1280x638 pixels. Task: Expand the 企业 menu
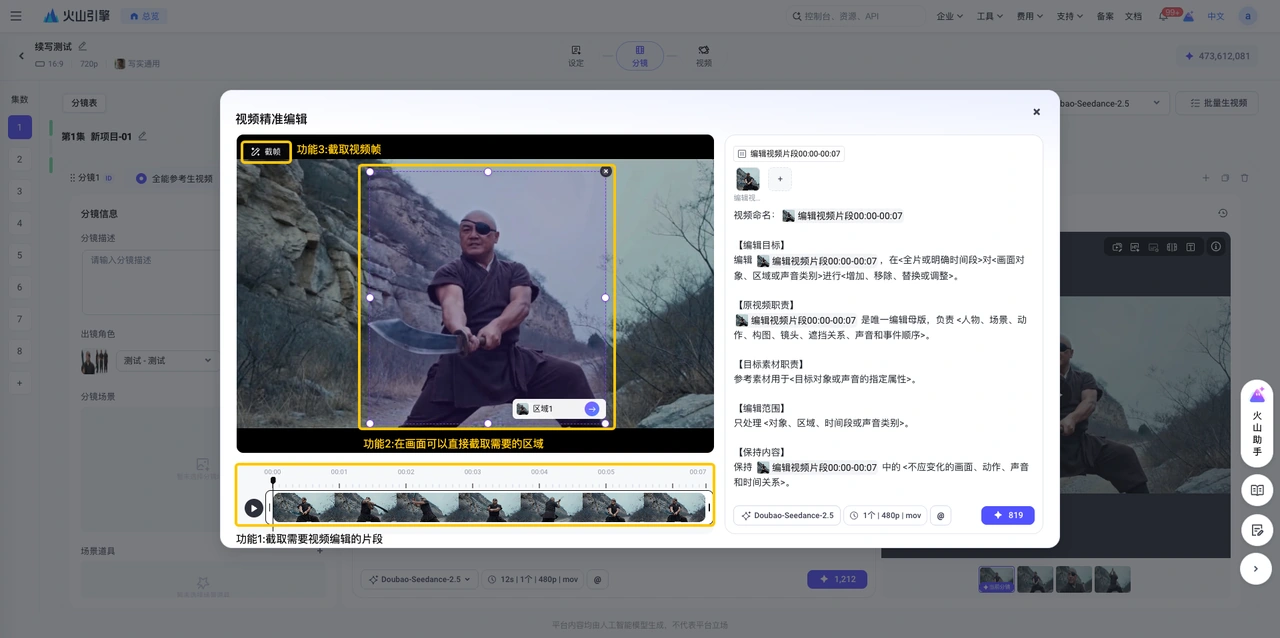point(950,16)
